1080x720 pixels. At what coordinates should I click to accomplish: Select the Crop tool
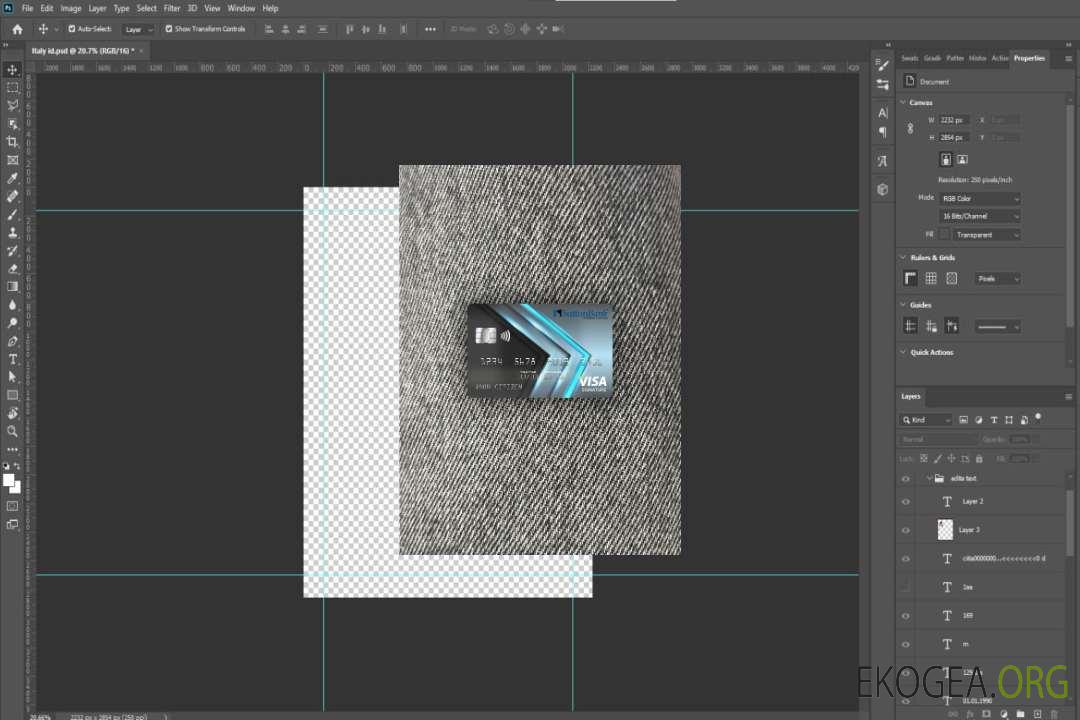(x=13, y=142)
